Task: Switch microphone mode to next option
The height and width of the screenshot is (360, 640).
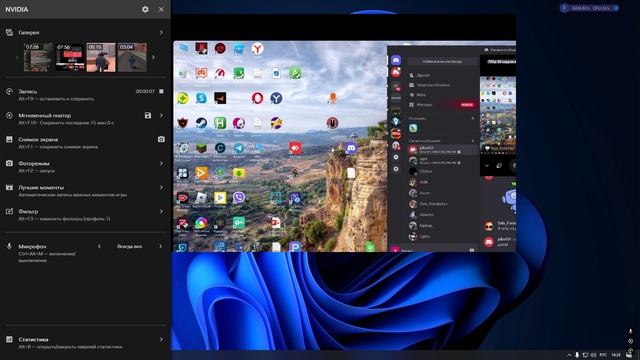Action: [160, 246]
